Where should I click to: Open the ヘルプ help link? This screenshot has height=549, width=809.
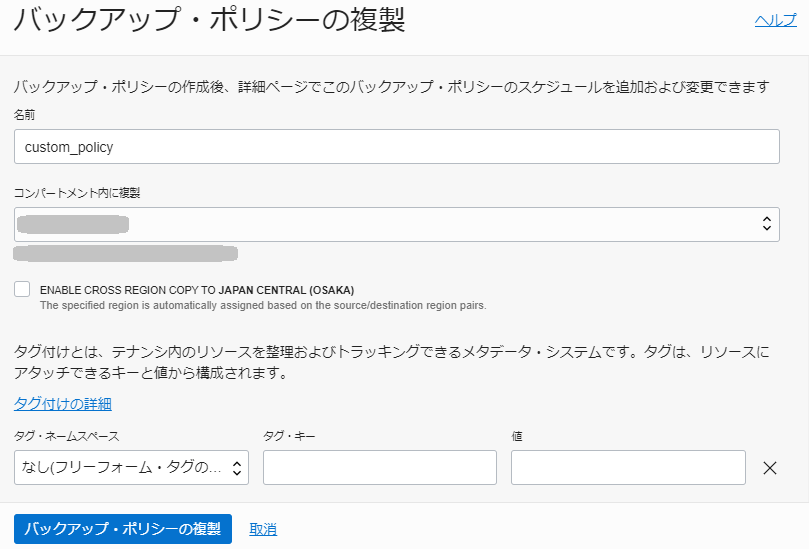coord(775,20)
